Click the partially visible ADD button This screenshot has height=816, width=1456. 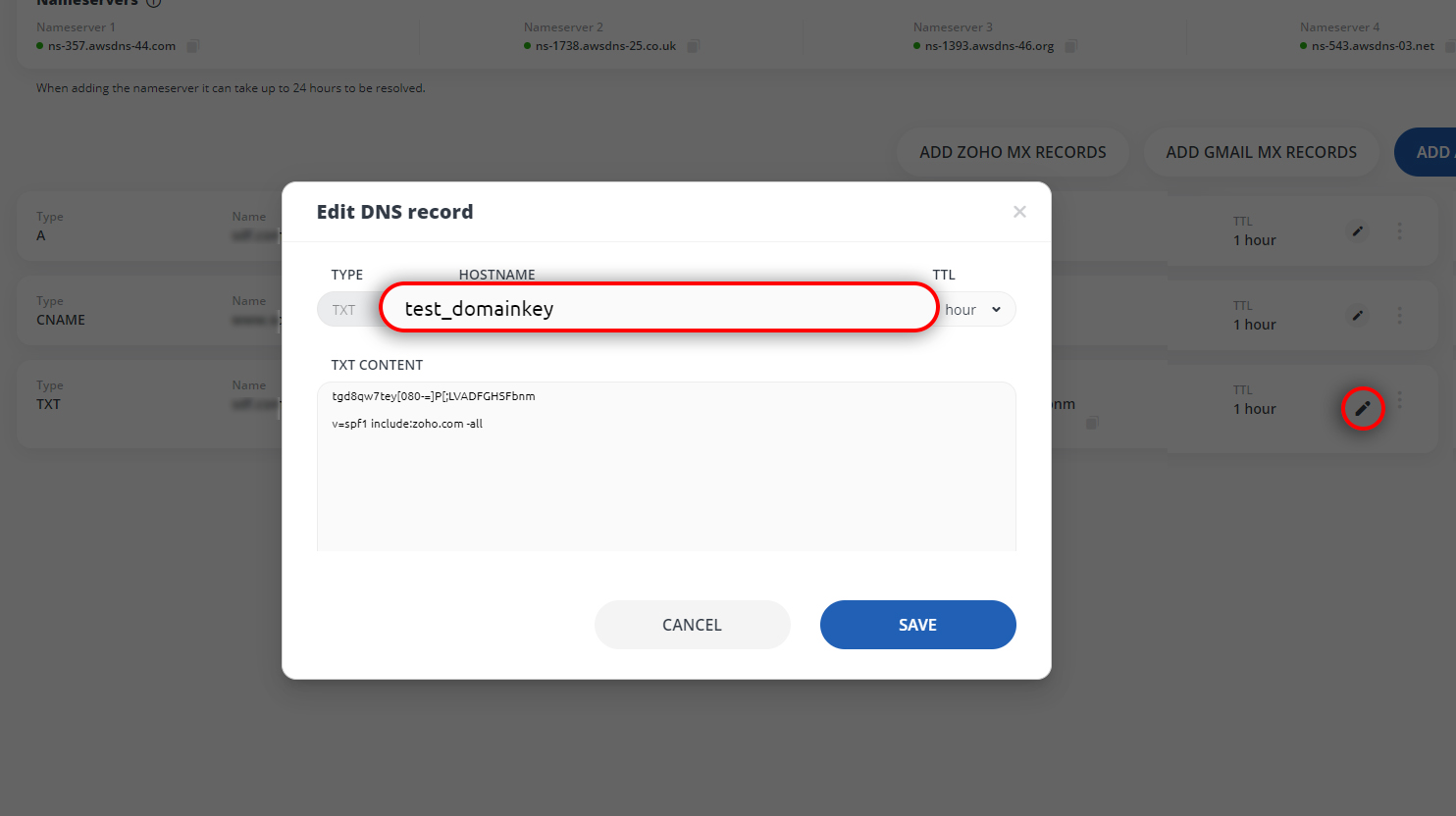[x=1426, y=152]
